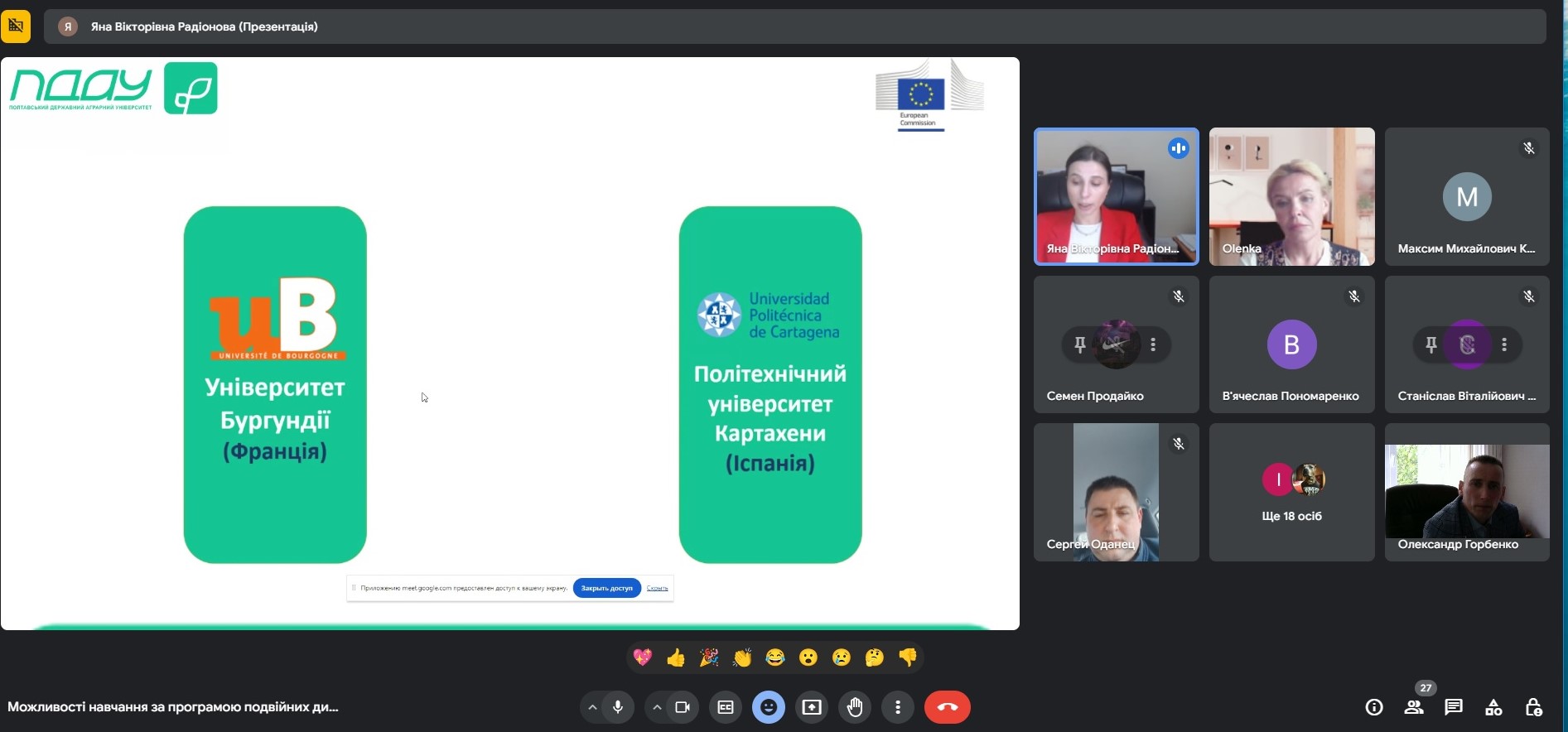Click the speaking indicator on Яна's tile
Image resolution: width=1568 pixels, height=732 pixels.
tap(1179, 148)
